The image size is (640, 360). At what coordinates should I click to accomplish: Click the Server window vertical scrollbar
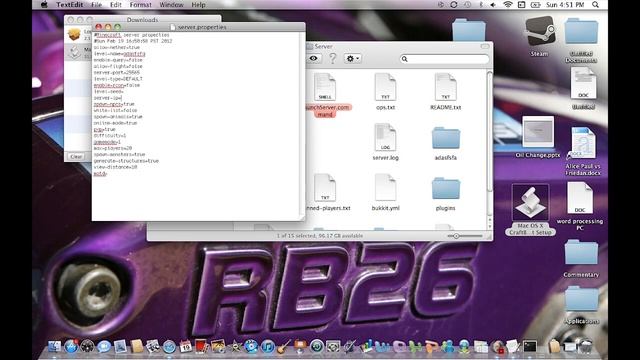[x=489, y=131]
